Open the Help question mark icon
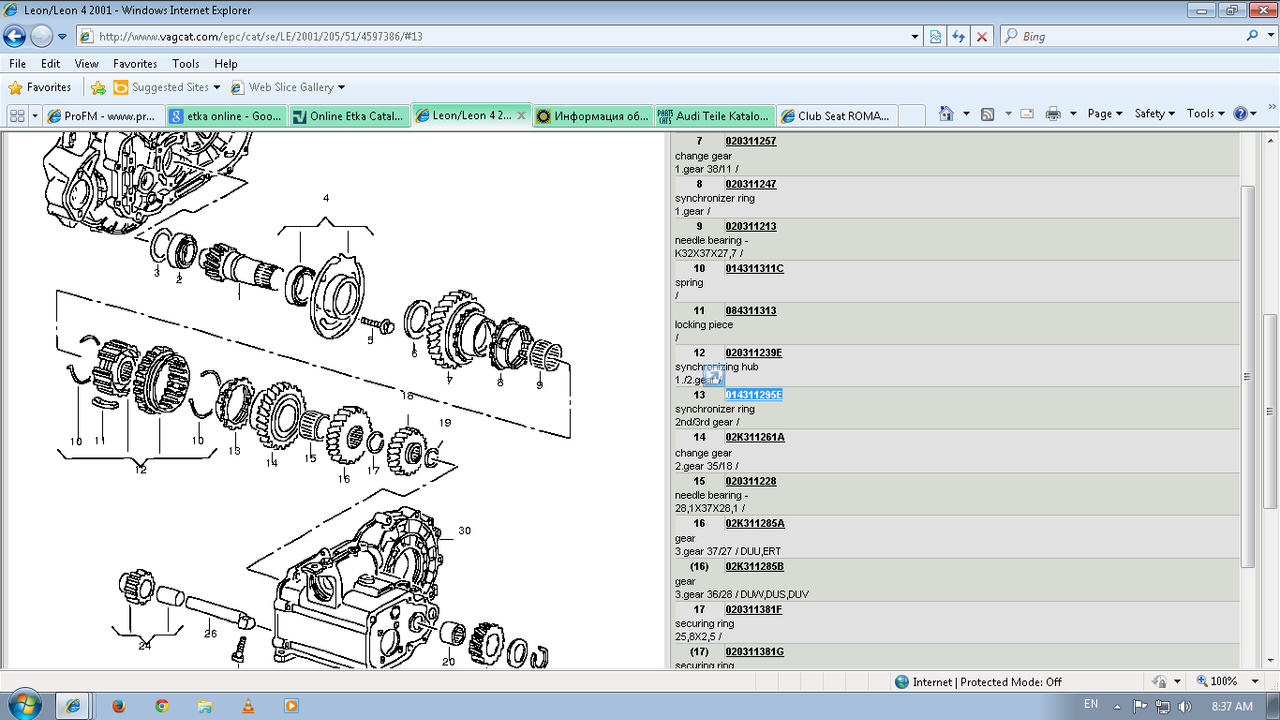1280x720 pixels. point(1240,114)
